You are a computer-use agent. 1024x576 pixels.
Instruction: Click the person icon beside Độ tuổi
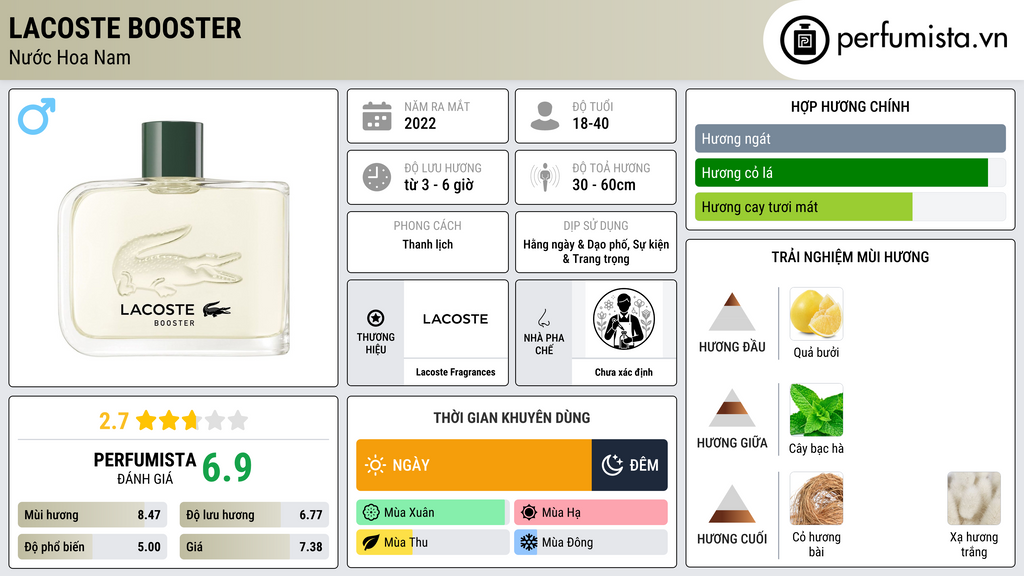point(545,116)
